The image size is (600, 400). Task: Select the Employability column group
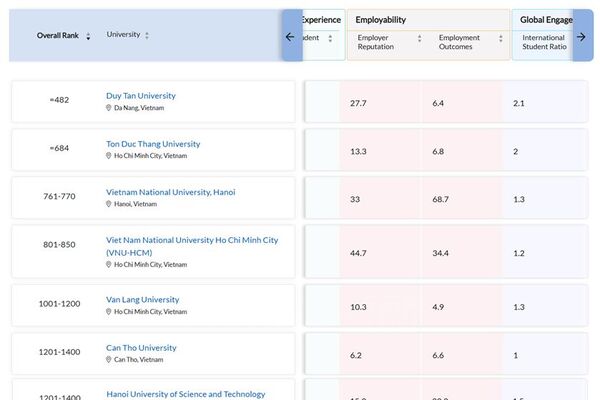[381, 20]
